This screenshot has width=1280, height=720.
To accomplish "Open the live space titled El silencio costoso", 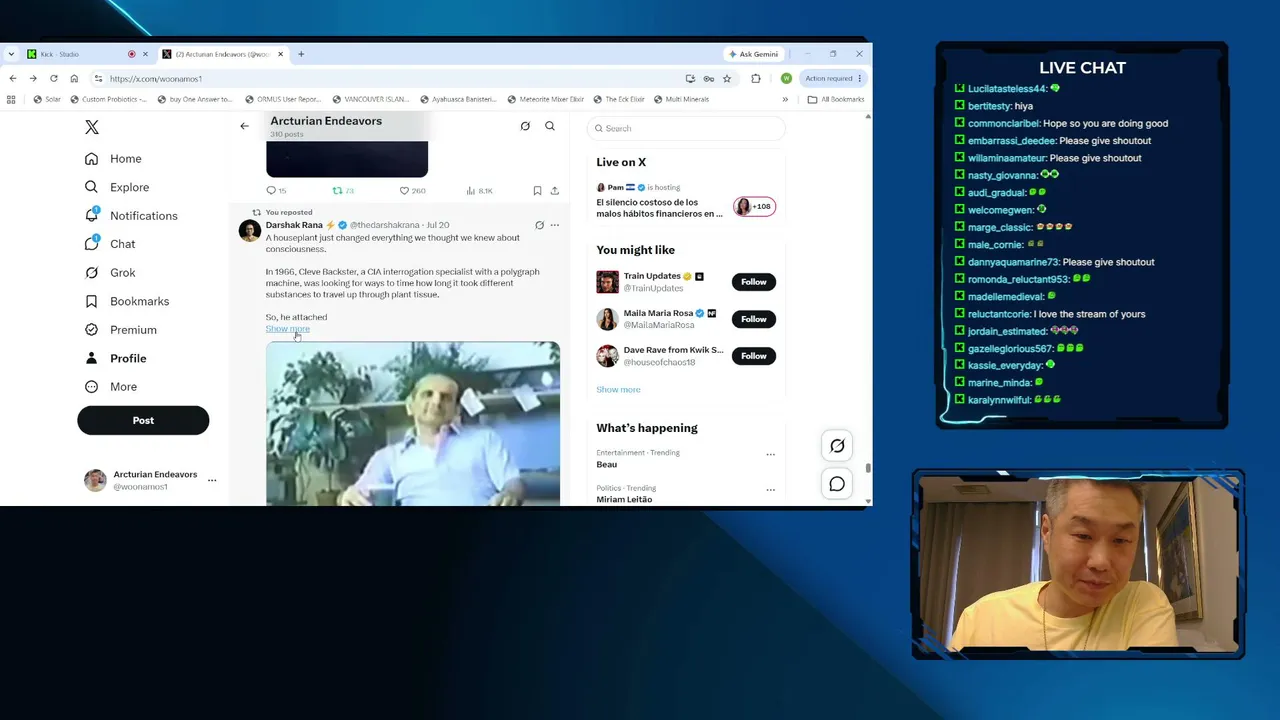I will [659, 208].
